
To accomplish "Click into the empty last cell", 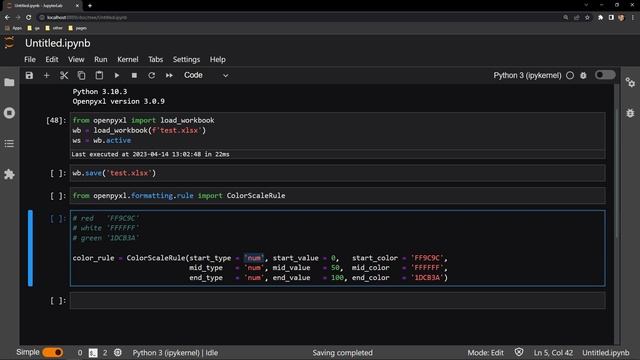I will [337, 300].
